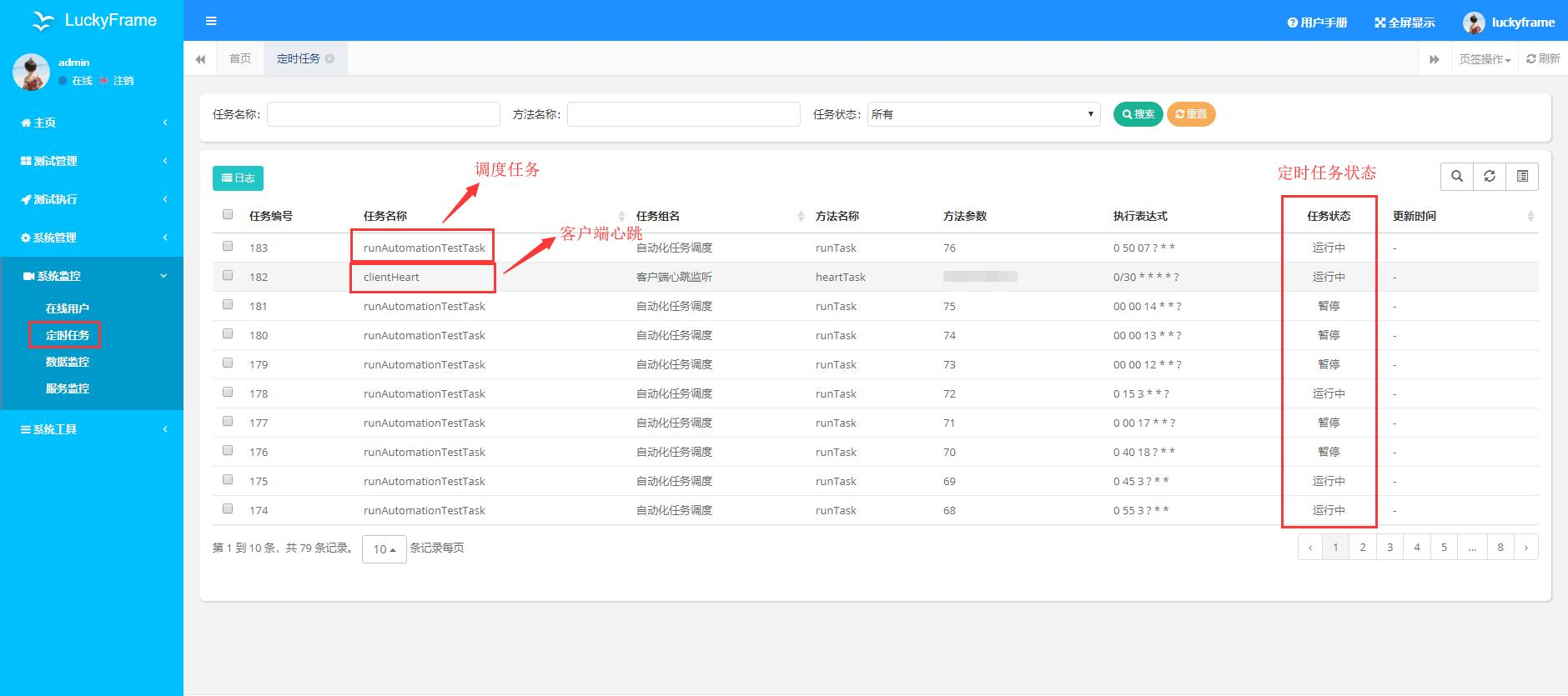Image resolution: width=1568 pixels, height=696 pixels.
Task: Open the 定时任务 submenu item
Action: (x=67, y=335)
